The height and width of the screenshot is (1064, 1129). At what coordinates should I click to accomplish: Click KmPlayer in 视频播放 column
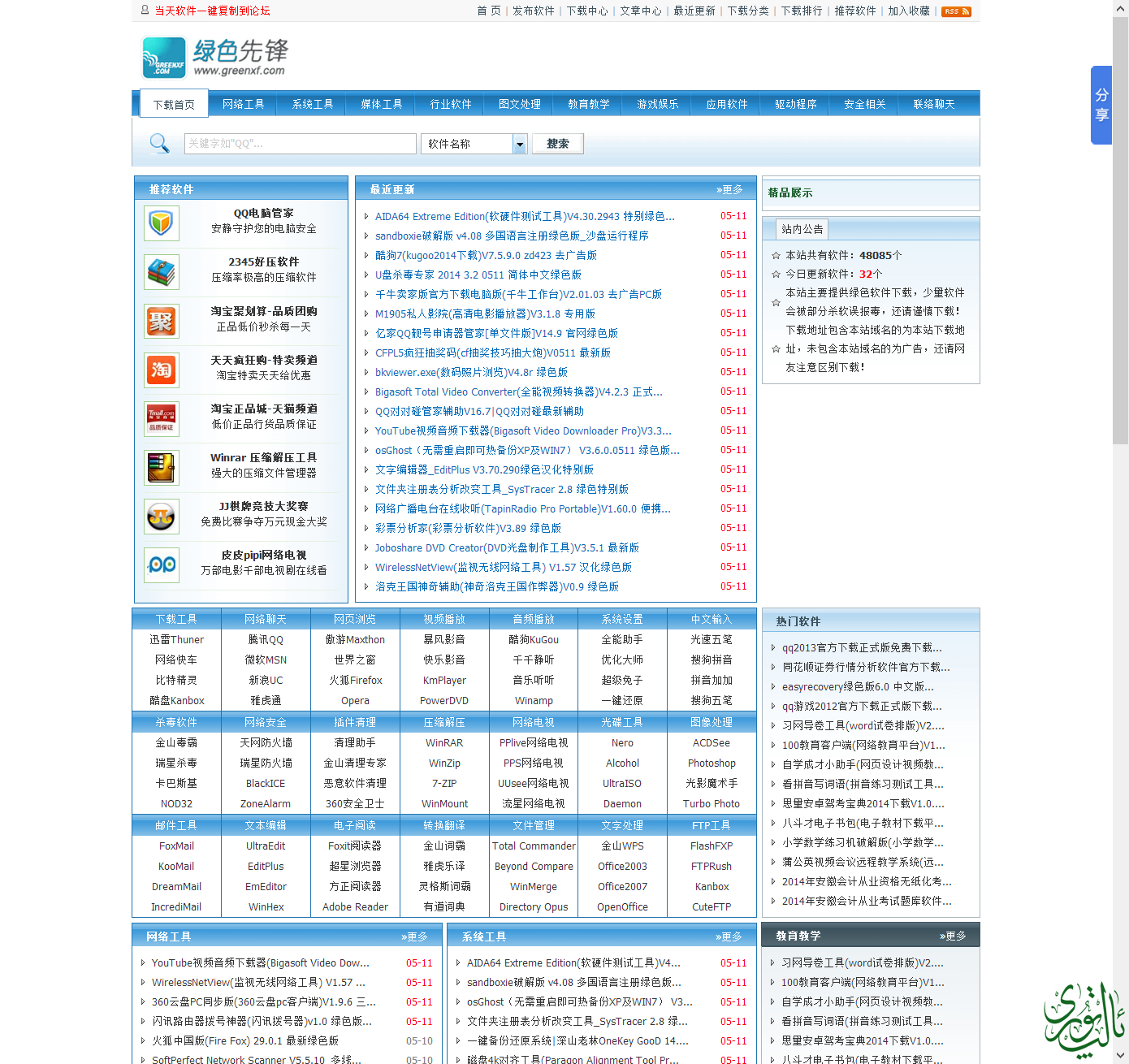[444, 680]
